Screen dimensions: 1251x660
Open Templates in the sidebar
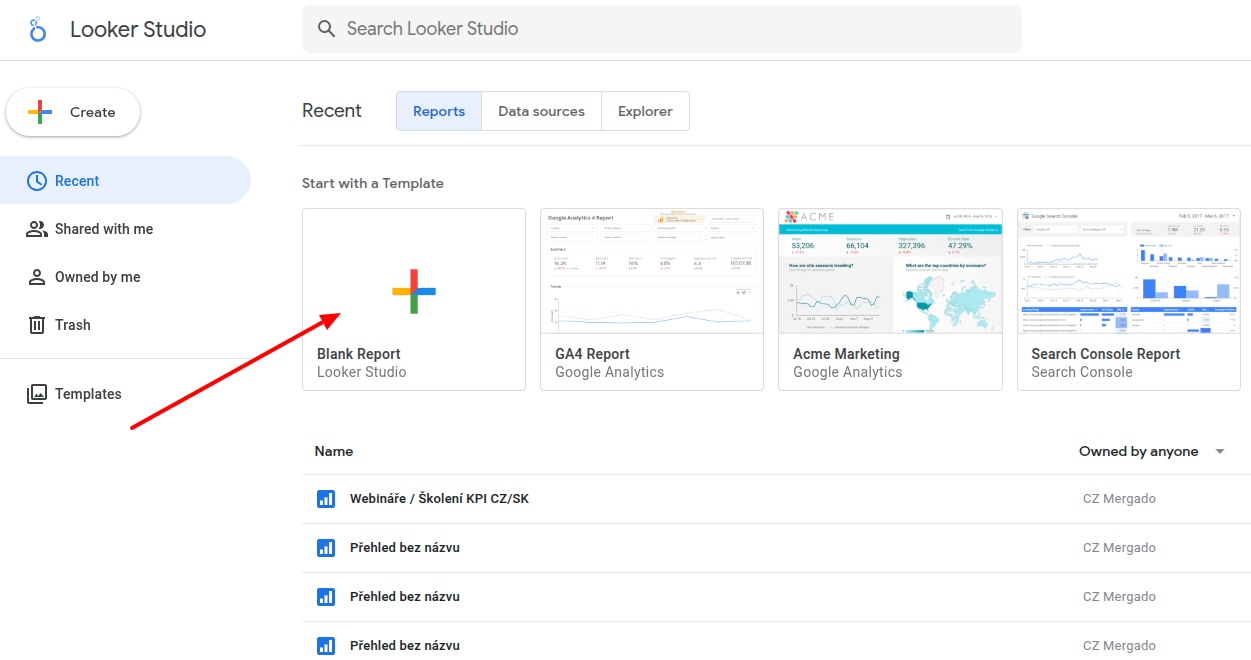click(x=125, y=394)
